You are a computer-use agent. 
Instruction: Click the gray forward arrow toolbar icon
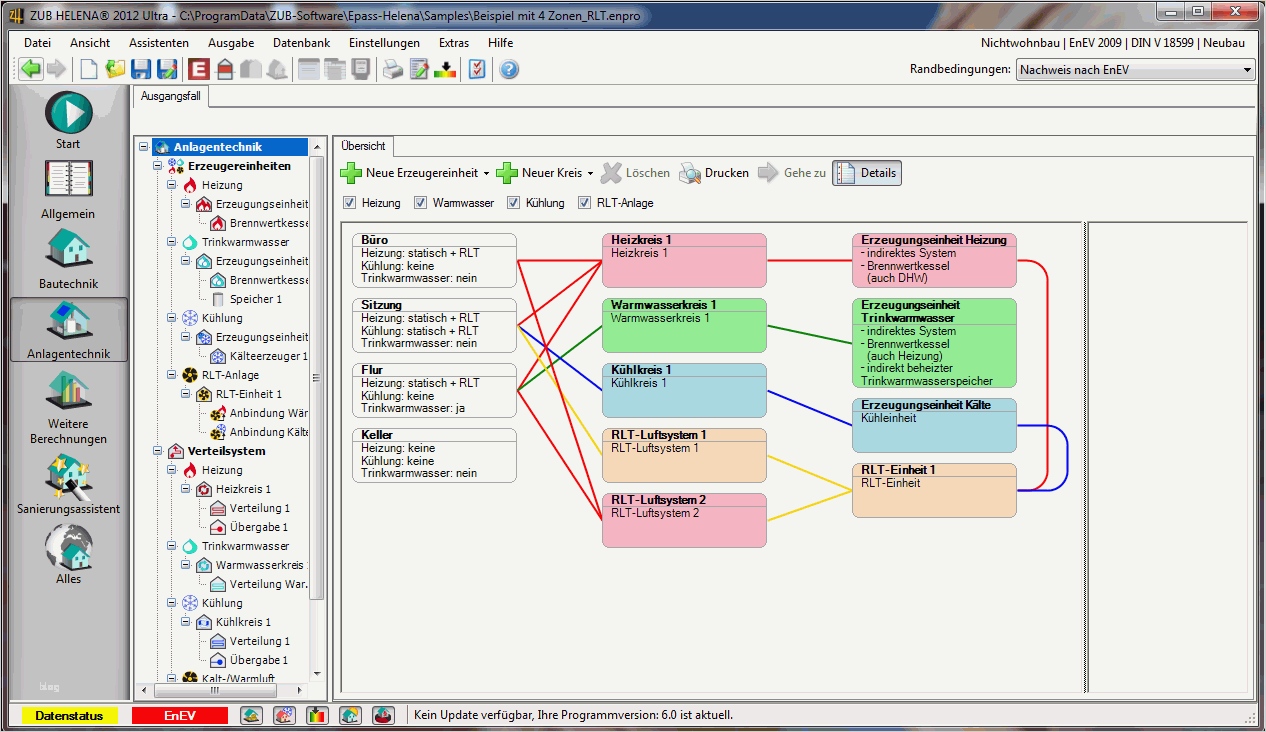point(56,69)
